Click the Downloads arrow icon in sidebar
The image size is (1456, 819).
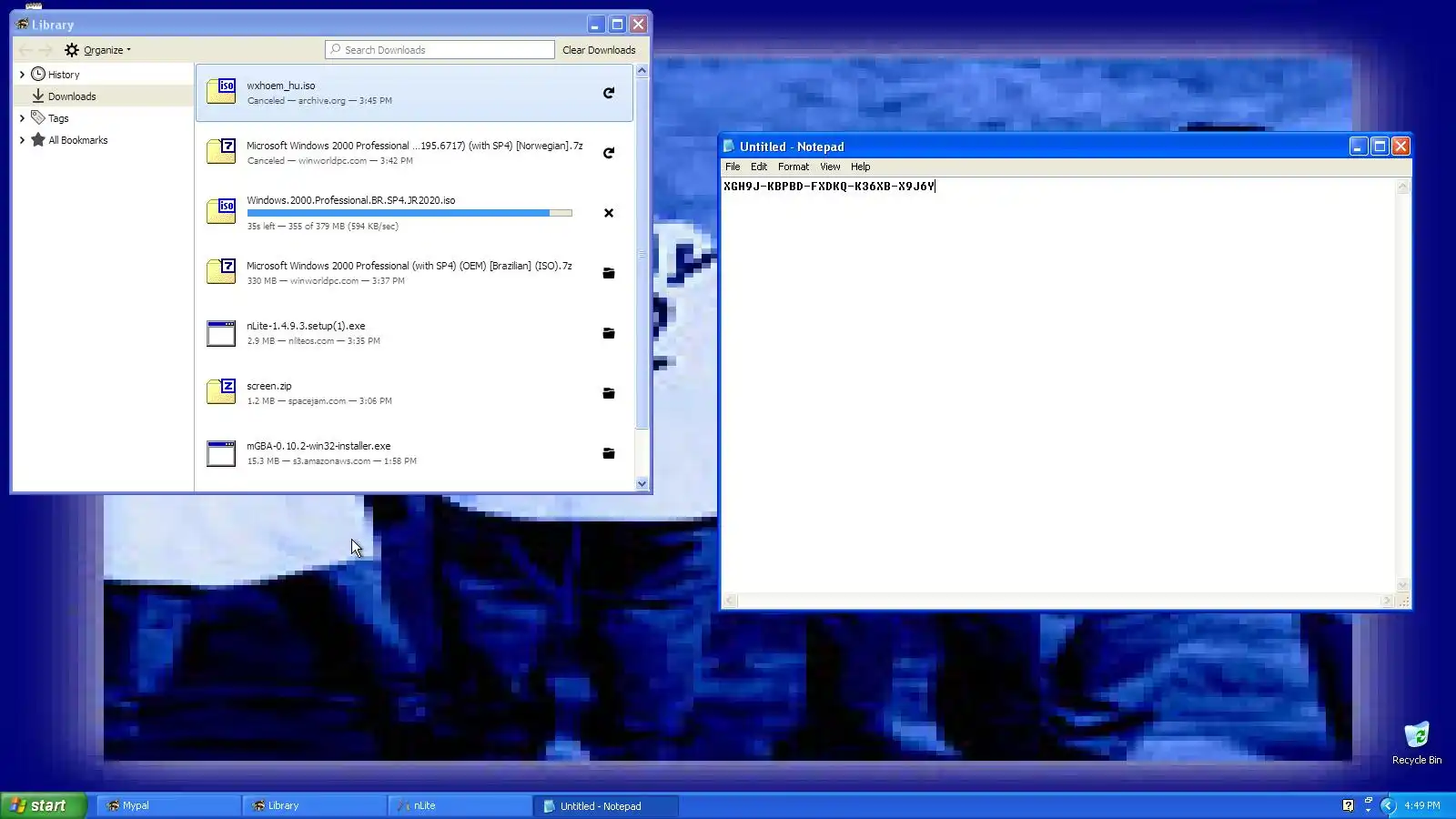[38, 96]
